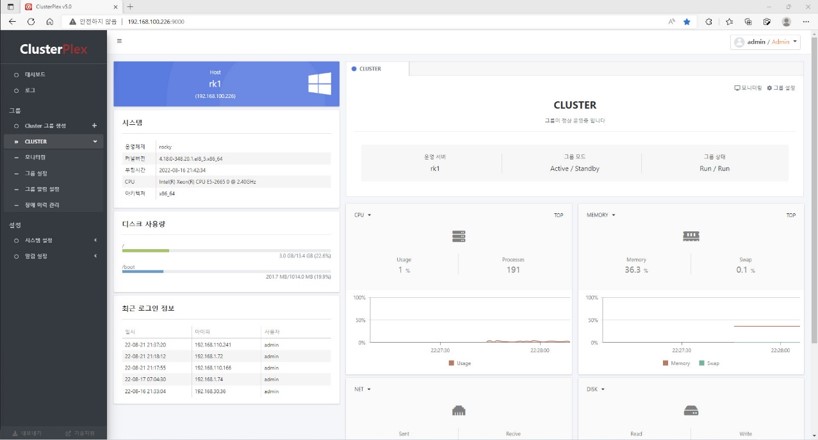Open the MEMORY panel dropdown arrow
This screenshot has width=818, height=440.
614,215
